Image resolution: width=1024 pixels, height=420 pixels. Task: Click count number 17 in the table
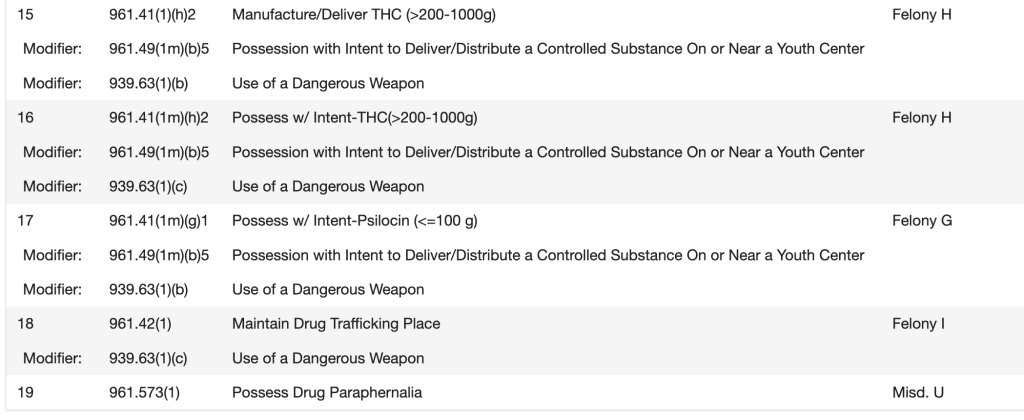[x=27, y=221]
